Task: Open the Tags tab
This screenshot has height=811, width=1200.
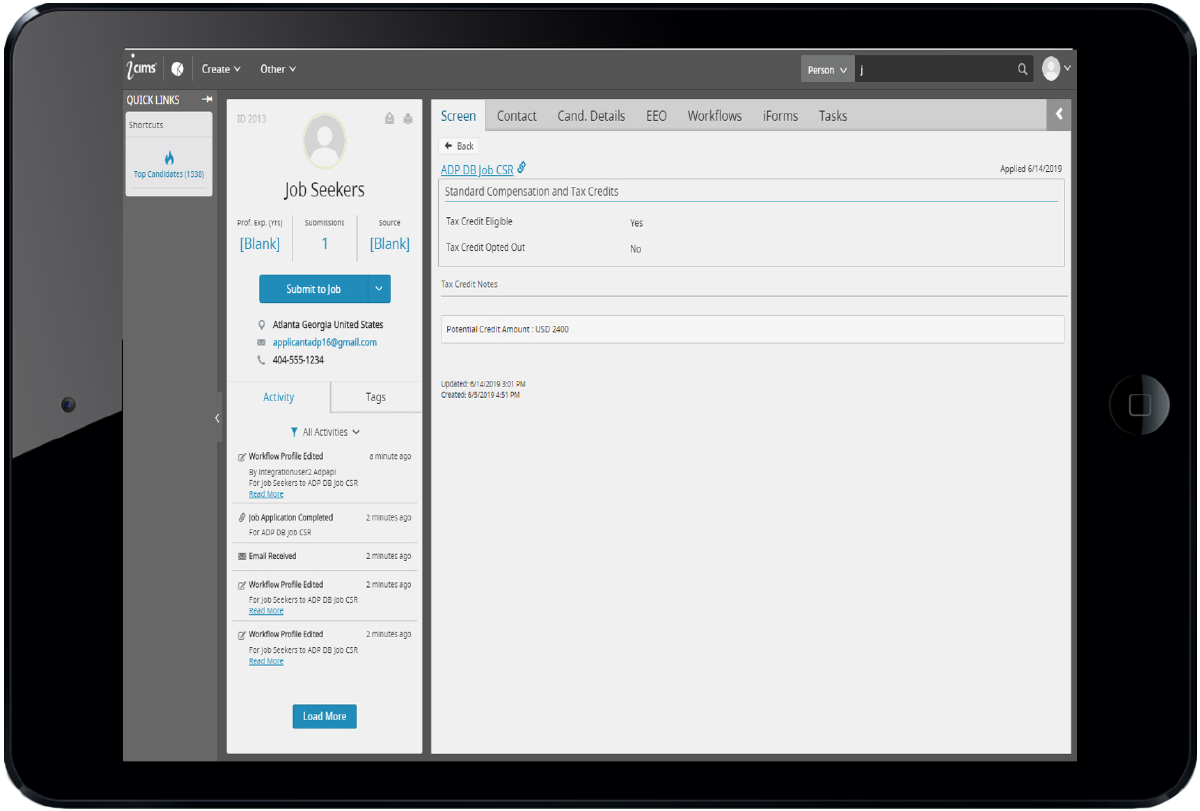Action: [x=375, y=397]
